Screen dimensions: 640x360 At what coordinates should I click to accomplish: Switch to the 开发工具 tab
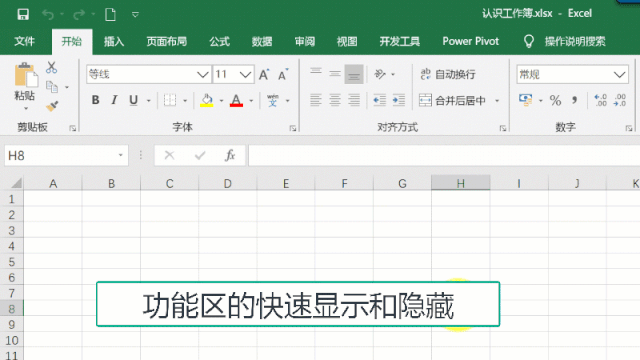400,42
